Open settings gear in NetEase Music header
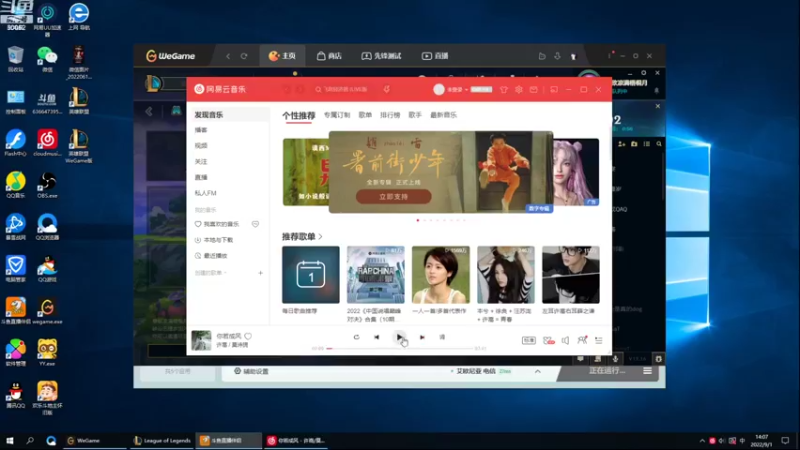This screenshot has width=800, height=450. 519,89
